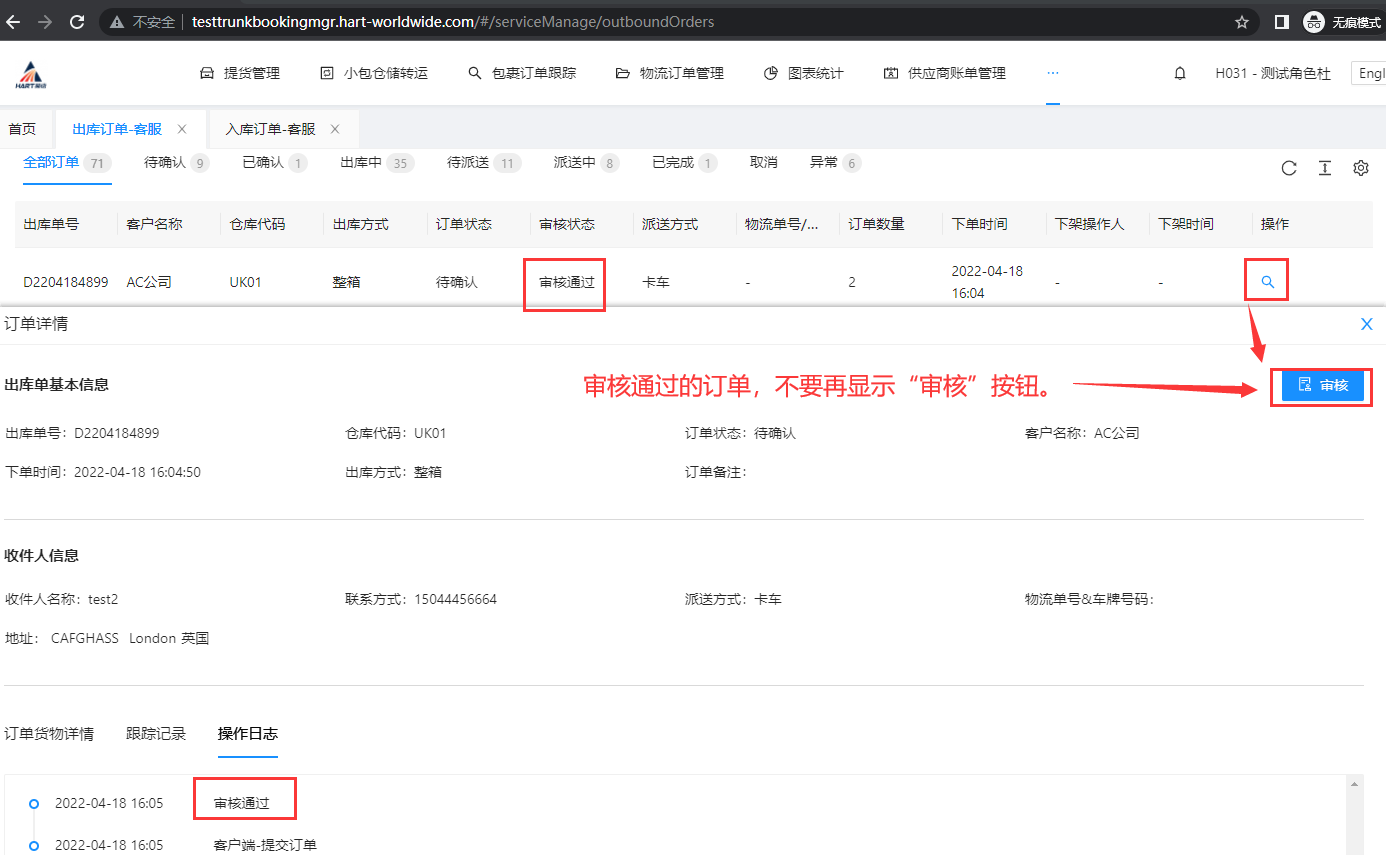This screenshot has width=1386, height=855.
Task: Open the notification bell icon
Action: pos(1180,73)
